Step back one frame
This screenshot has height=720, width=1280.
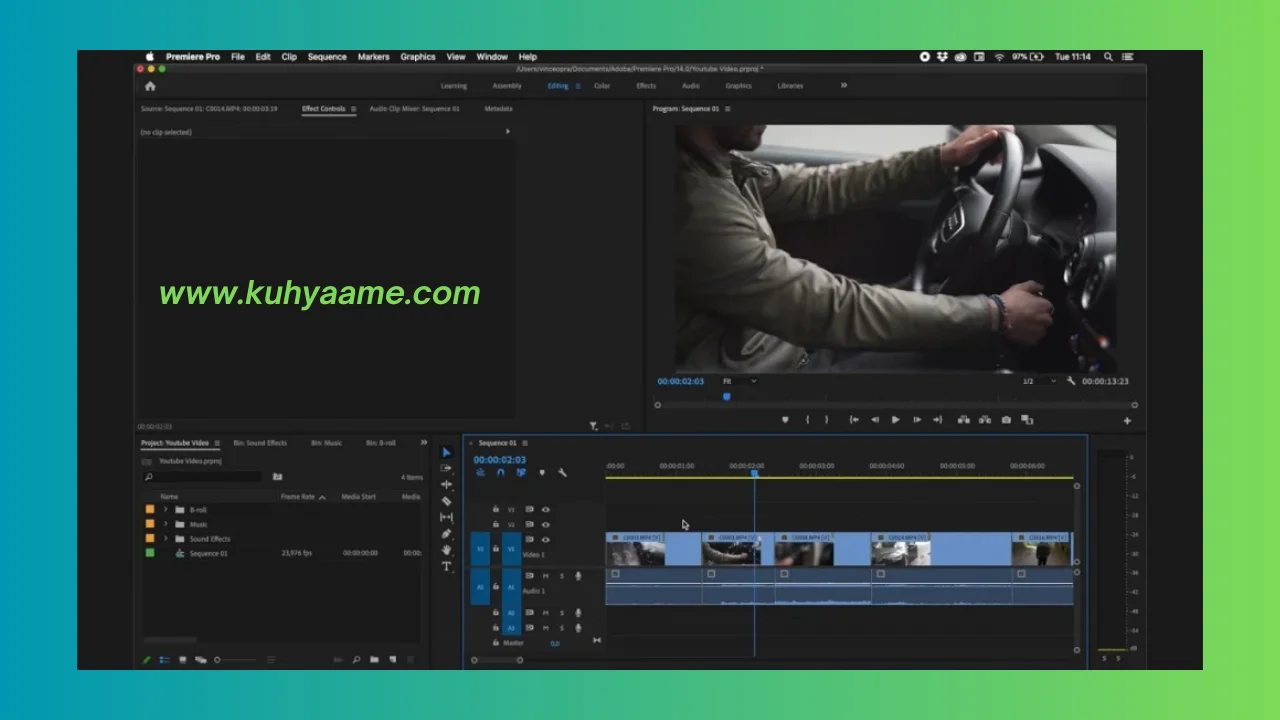click(875, 420)
